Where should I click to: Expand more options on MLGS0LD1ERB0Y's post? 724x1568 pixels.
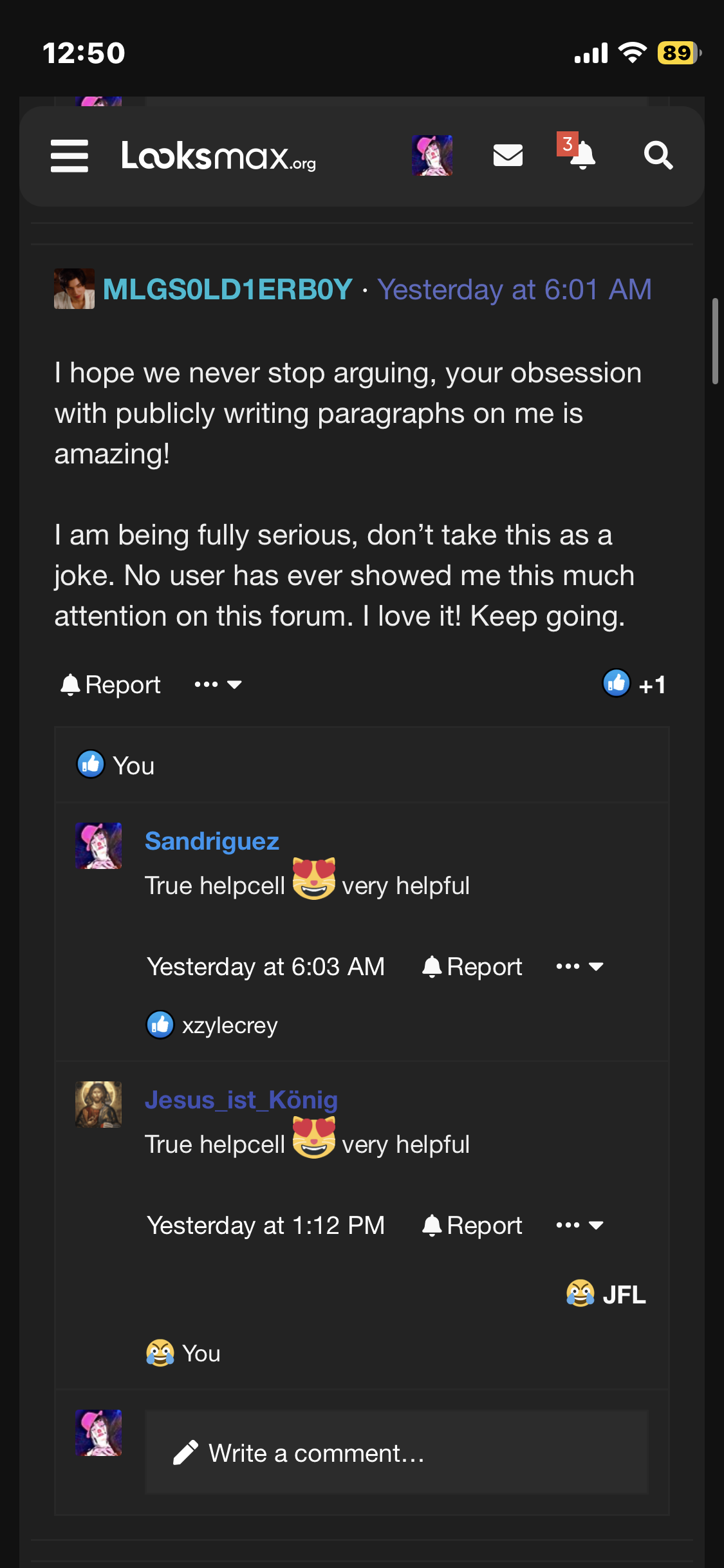point(218,685)
